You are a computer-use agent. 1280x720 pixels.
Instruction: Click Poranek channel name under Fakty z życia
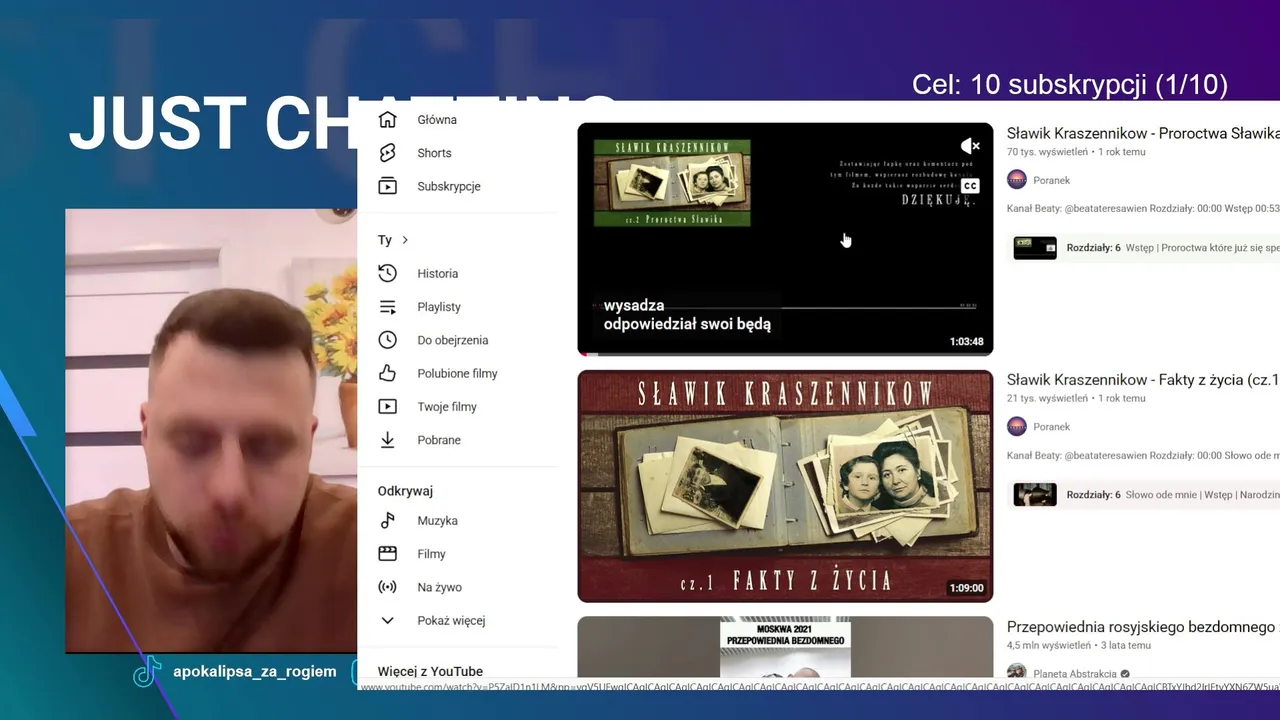pos(1051,427)
